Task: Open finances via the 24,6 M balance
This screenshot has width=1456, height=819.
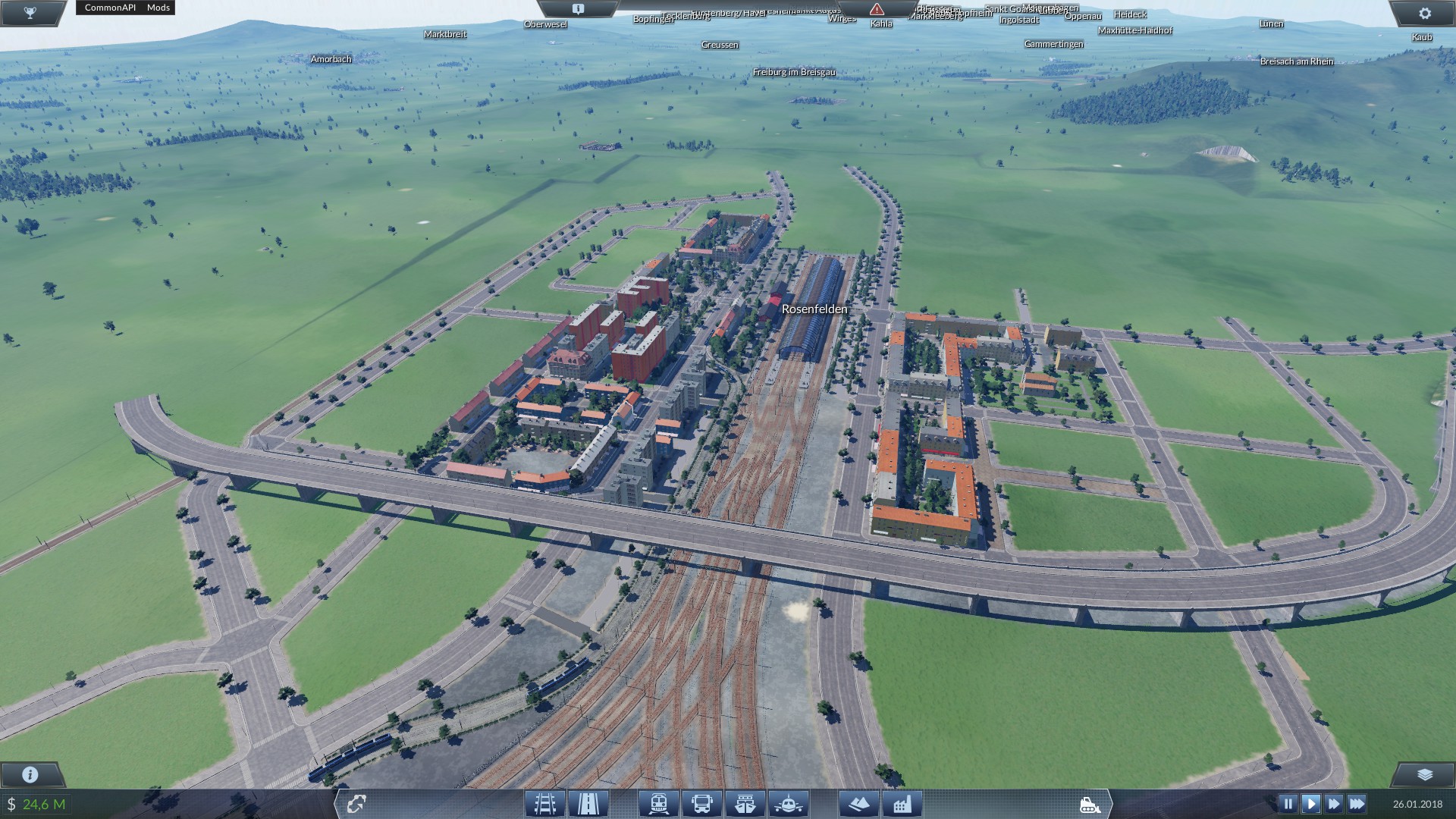Action: (36, 804)
